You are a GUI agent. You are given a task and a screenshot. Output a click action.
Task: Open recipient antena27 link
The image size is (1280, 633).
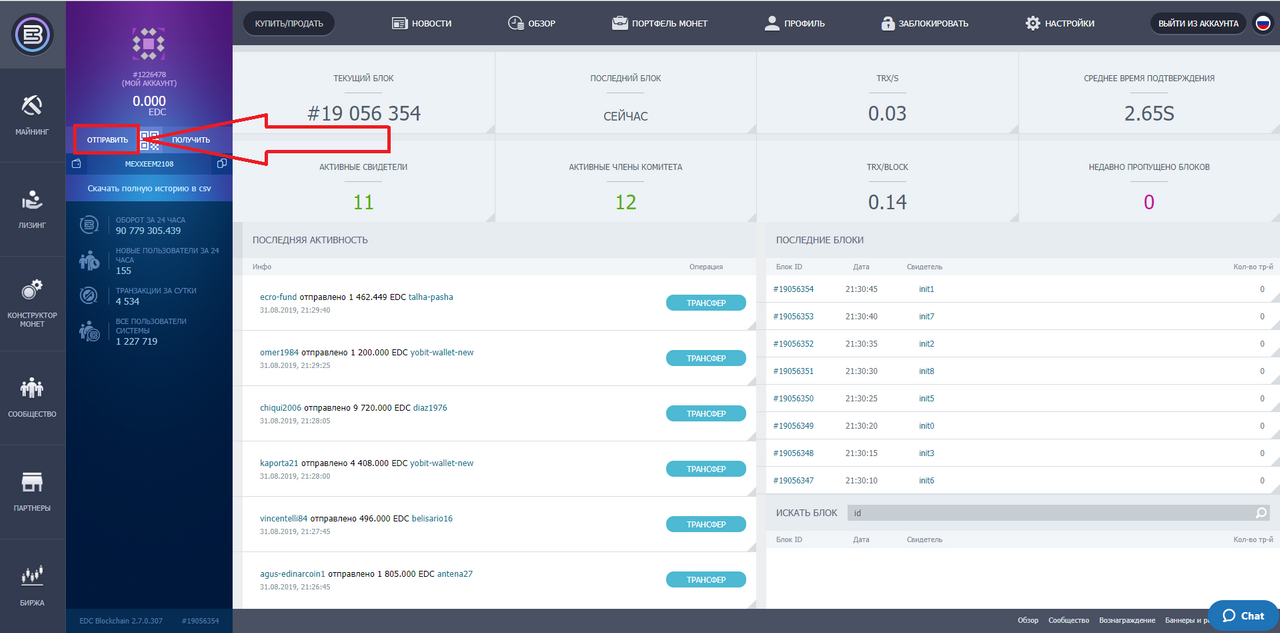[455, 574]
